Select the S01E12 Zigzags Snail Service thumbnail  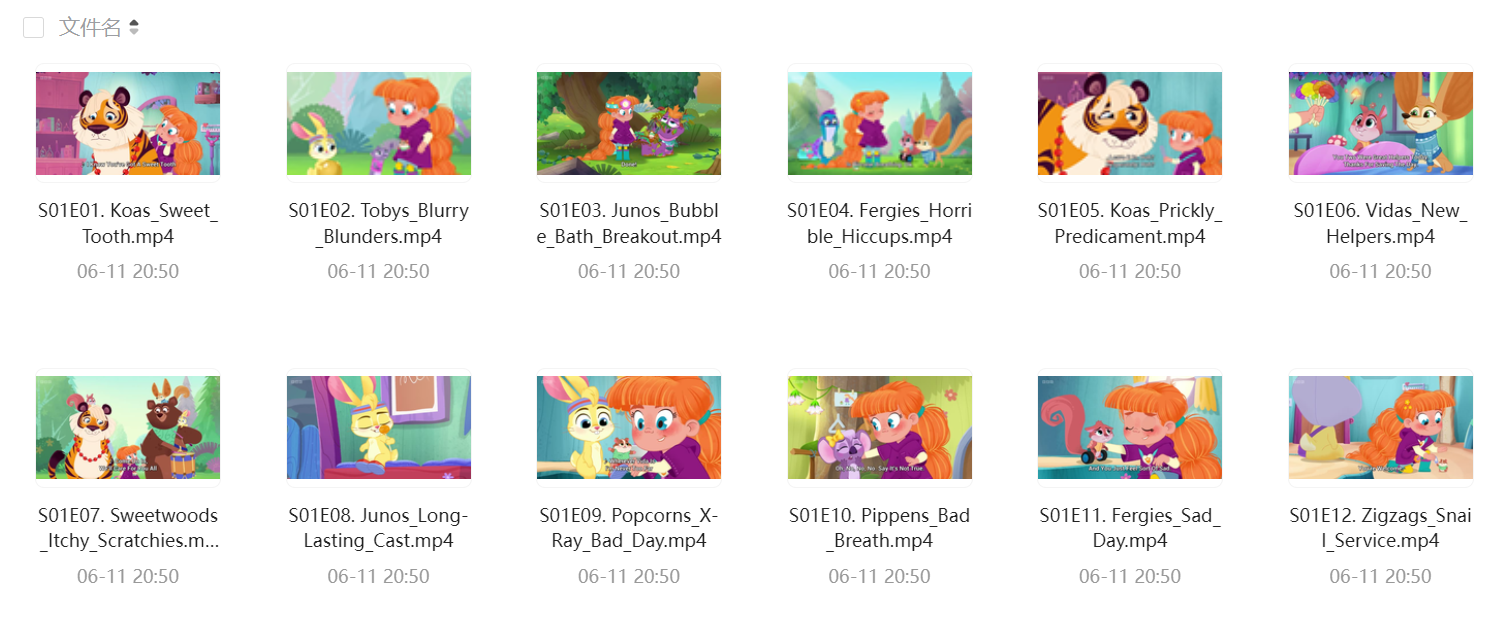(1381, 427)
